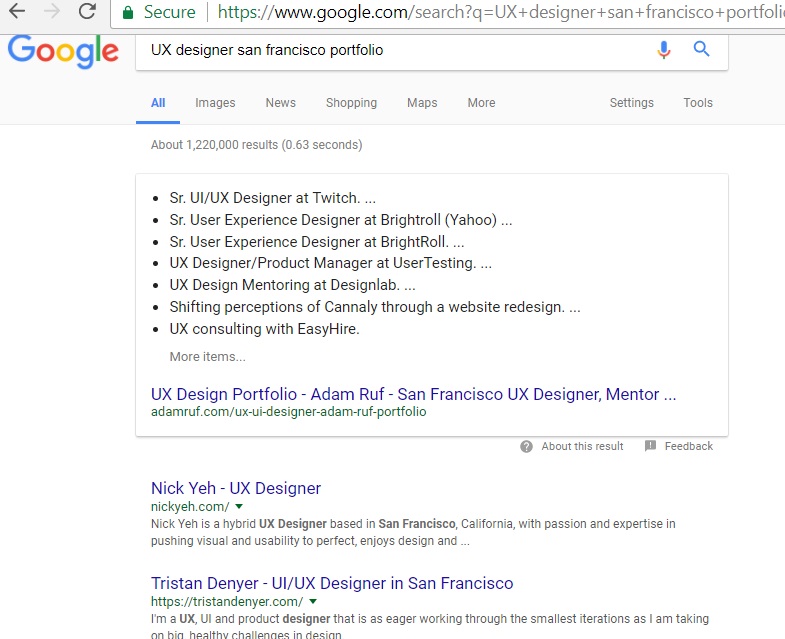Switch to the News tab
The width and height of the screenshot is (785, 639).
[280, 103]
